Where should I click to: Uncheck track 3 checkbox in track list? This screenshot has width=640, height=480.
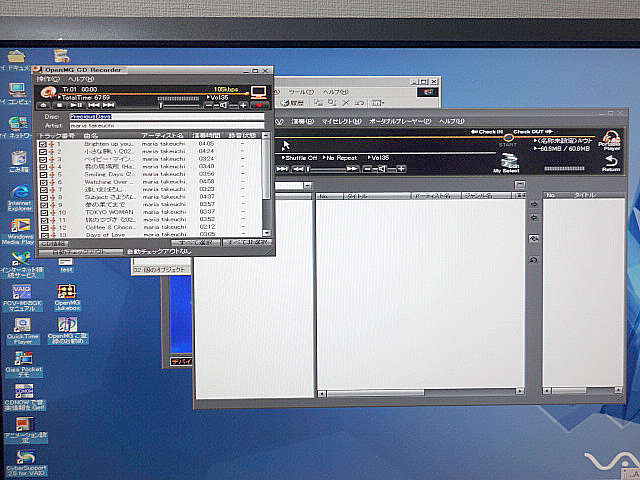[43, 159]
